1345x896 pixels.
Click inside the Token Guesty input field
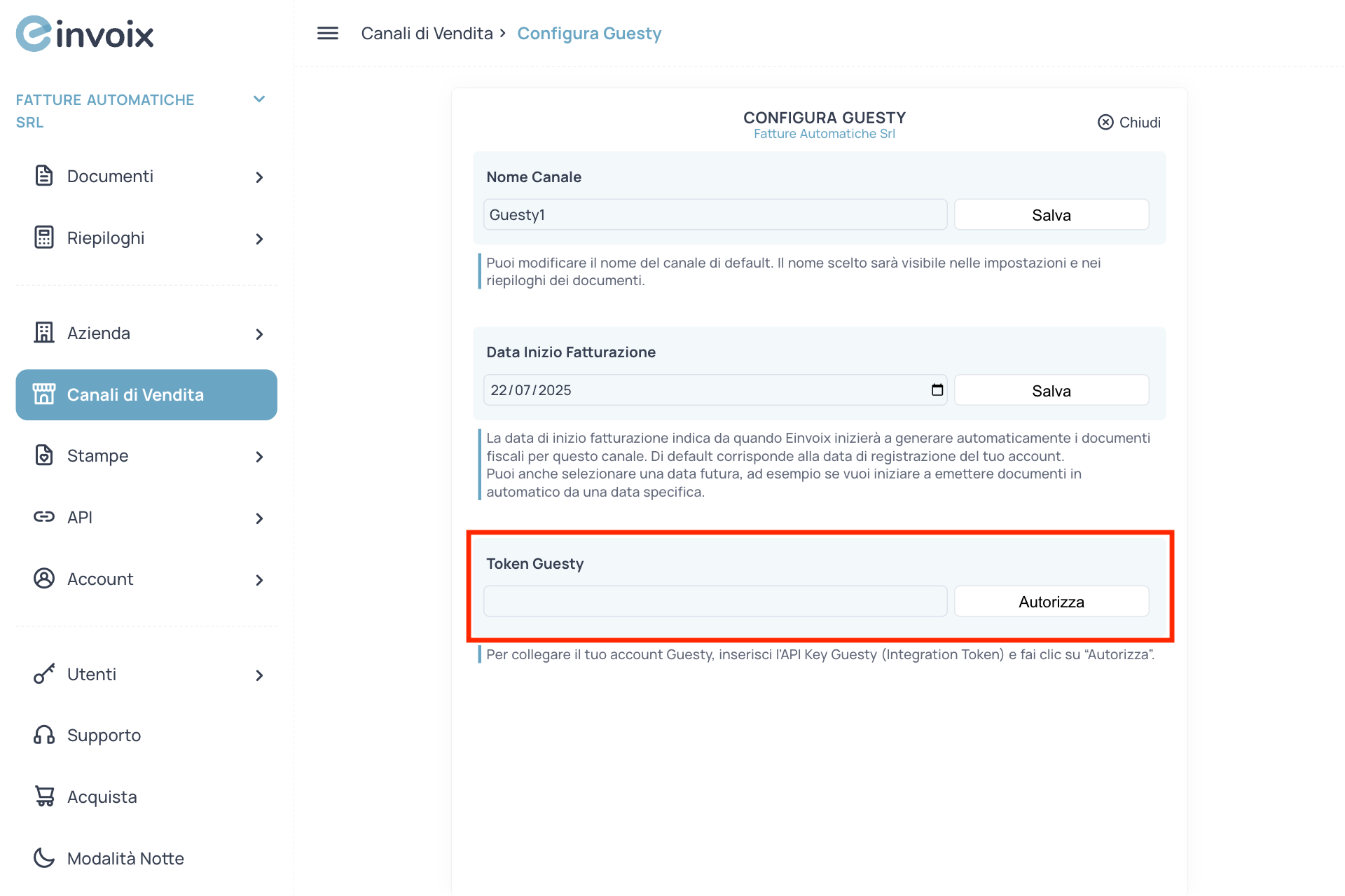(715, 600)
